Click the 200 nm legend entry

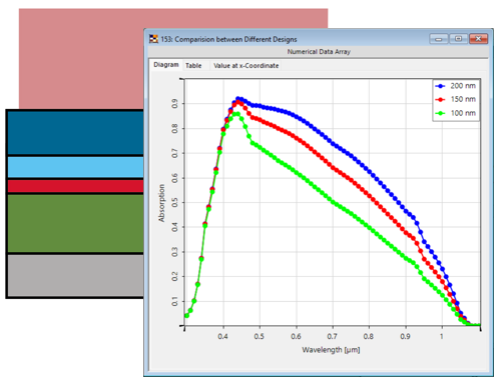point(456,86)
